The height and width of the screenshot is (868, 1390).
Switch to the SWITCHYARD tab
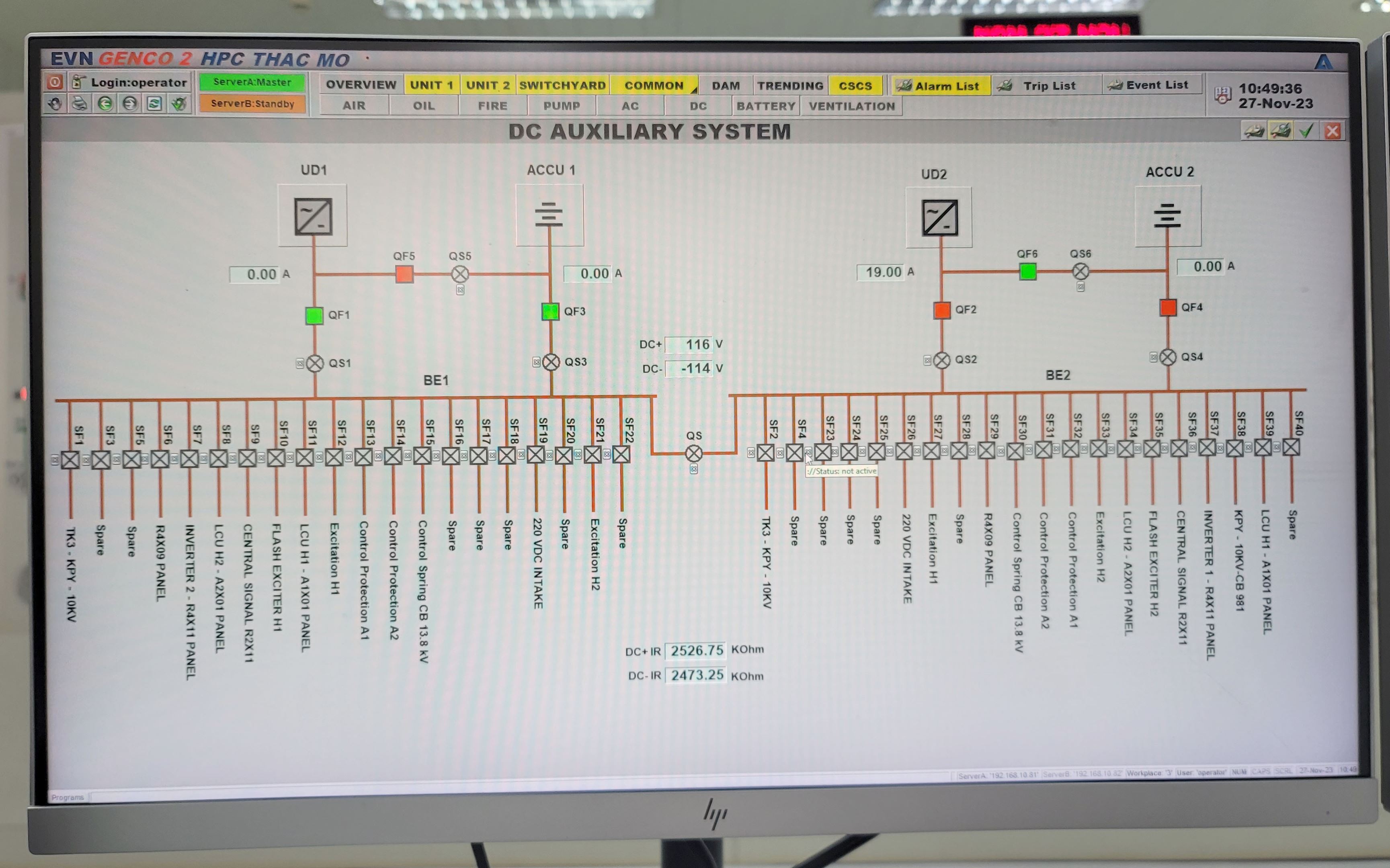pyautogui.click(x=562, y=86)
